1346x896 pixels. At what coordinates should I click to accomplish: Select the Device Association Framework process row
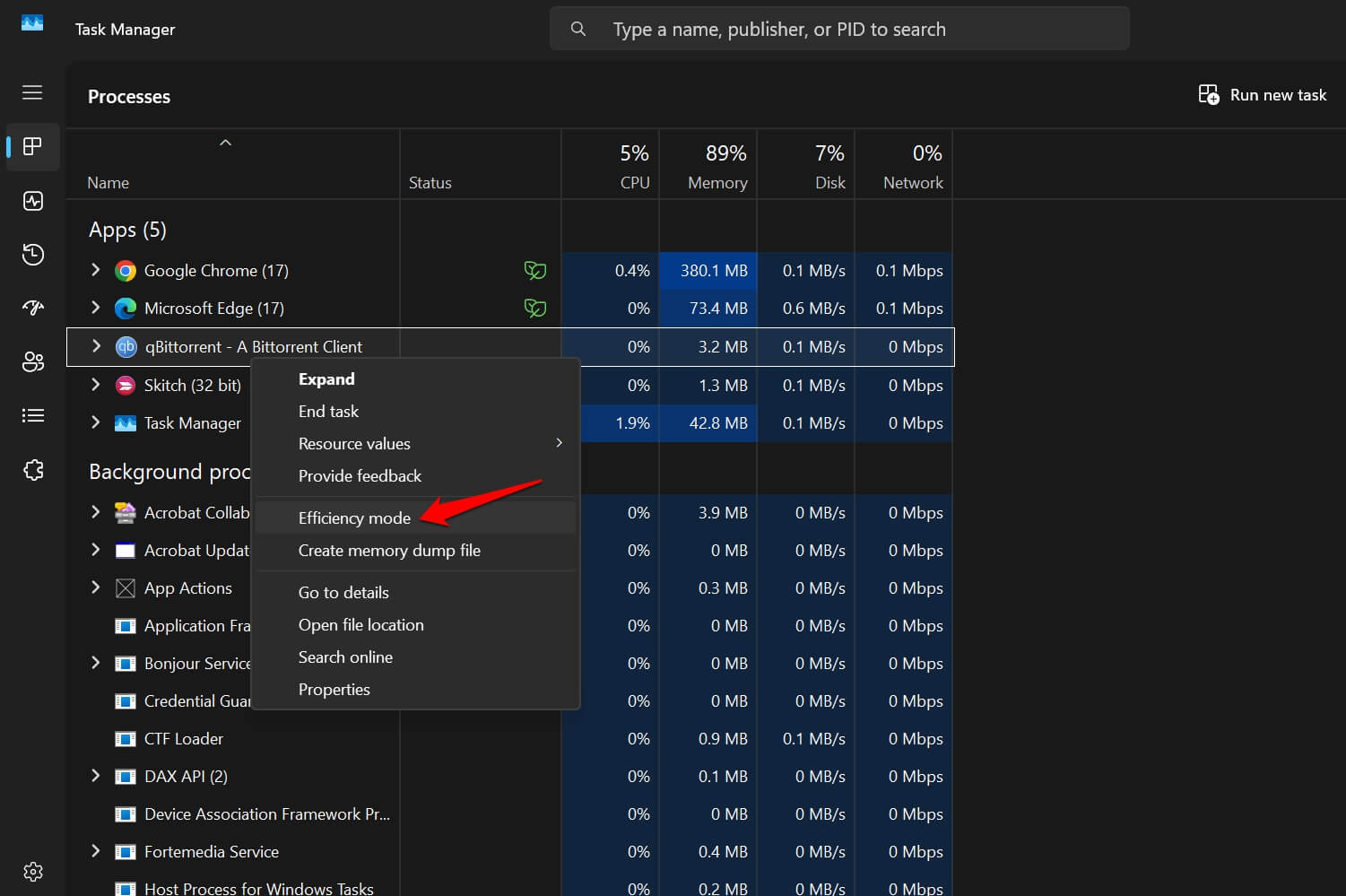click(x=509, y=814)
